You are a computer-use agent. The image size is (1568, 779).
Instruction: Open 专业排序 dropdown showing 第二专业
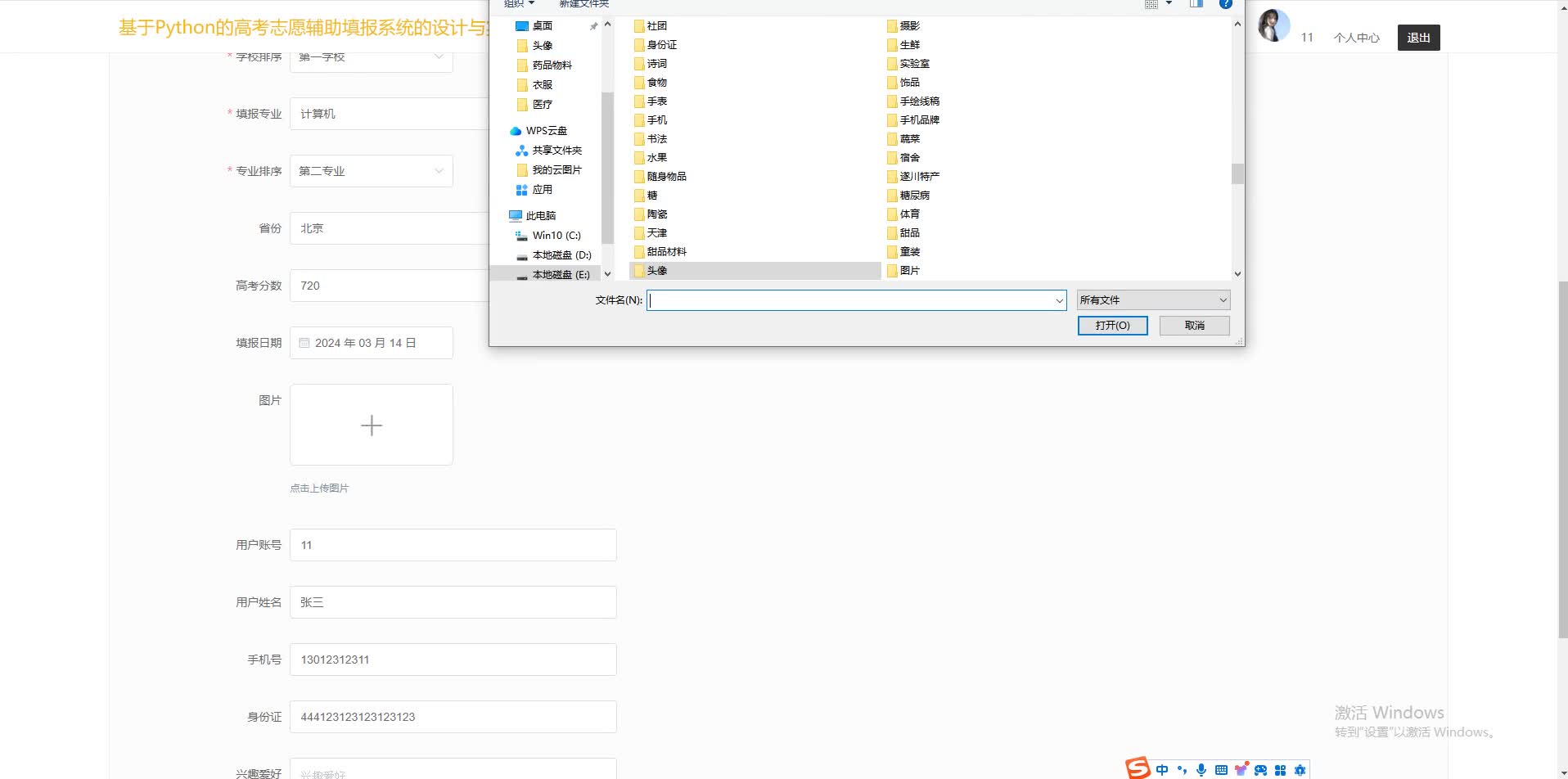coord(372,171)
